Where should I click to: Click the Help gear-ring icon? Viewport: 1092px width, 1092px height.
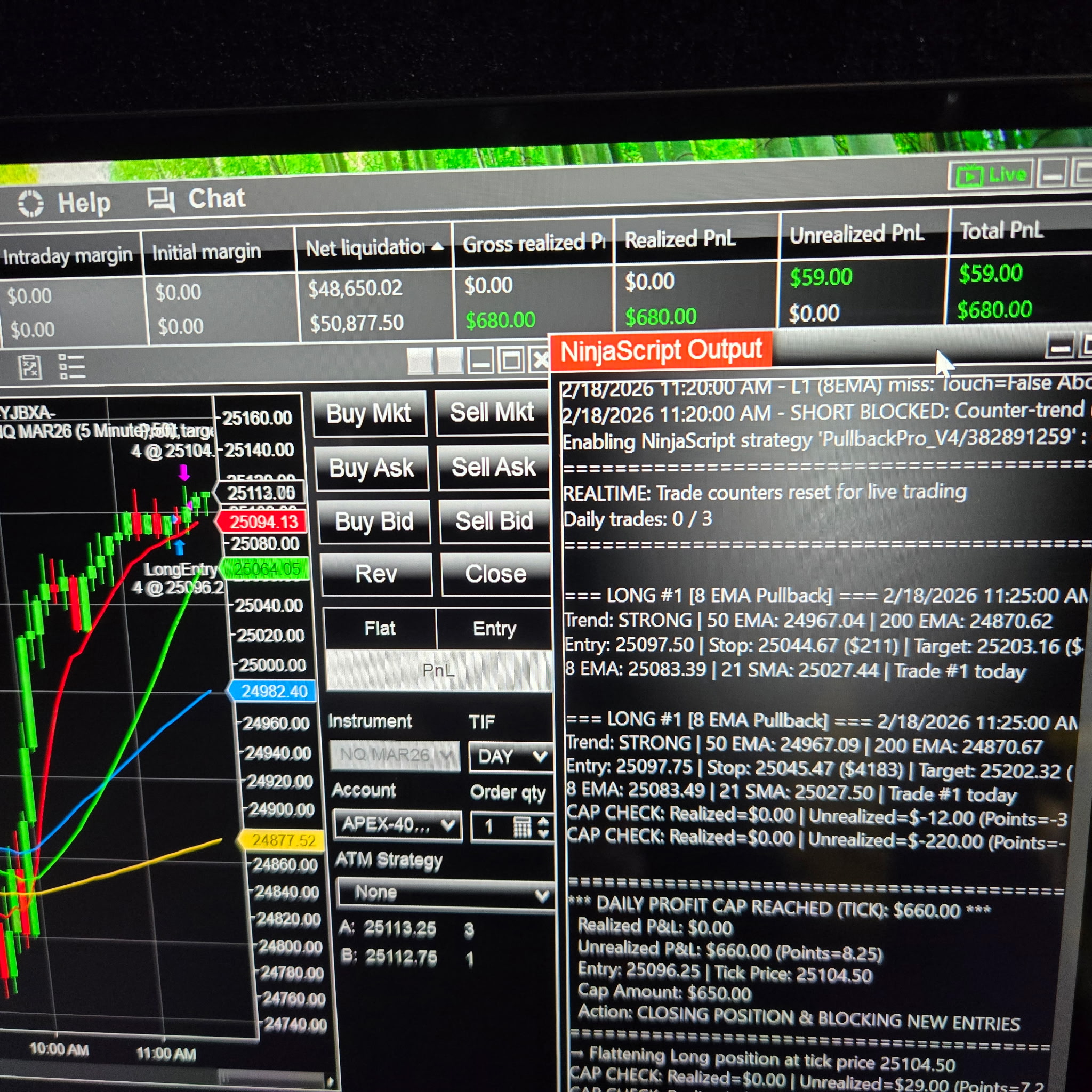[x=30, y=204]
